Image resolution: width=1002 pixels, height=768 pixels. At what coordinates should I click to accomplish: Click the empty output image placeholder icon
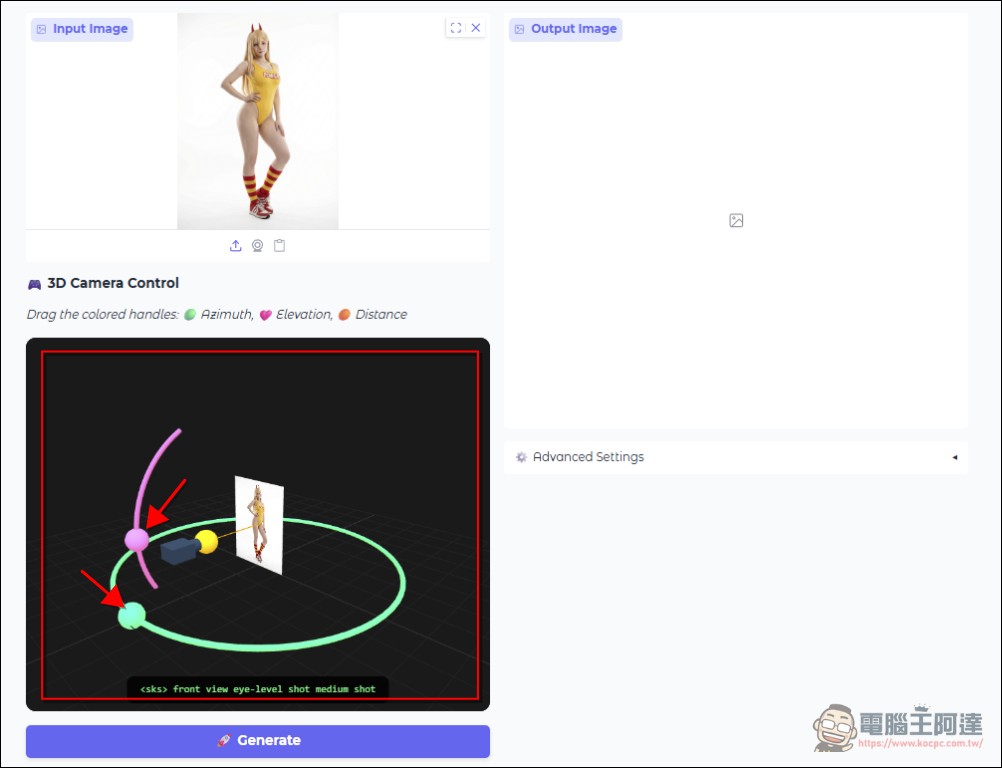(x=735, y=220)
